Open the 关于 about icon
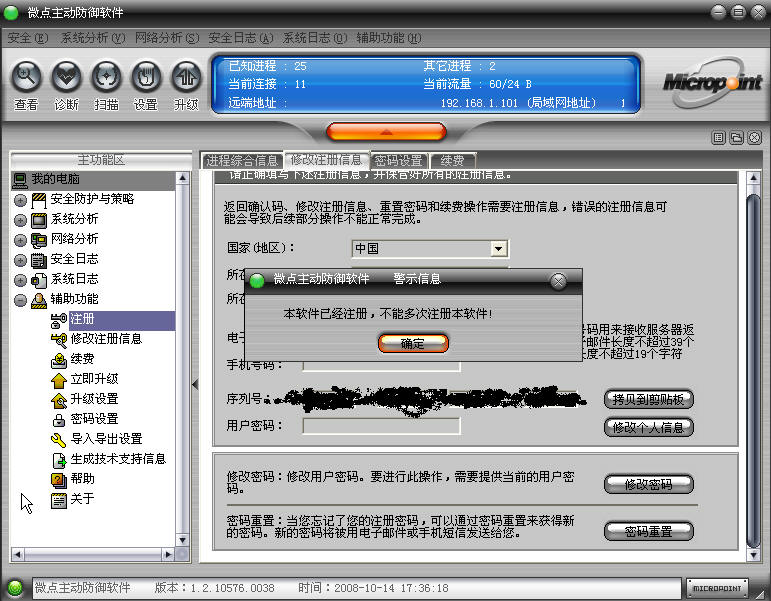This screenshot has height=601, width=771. [59, 500]
